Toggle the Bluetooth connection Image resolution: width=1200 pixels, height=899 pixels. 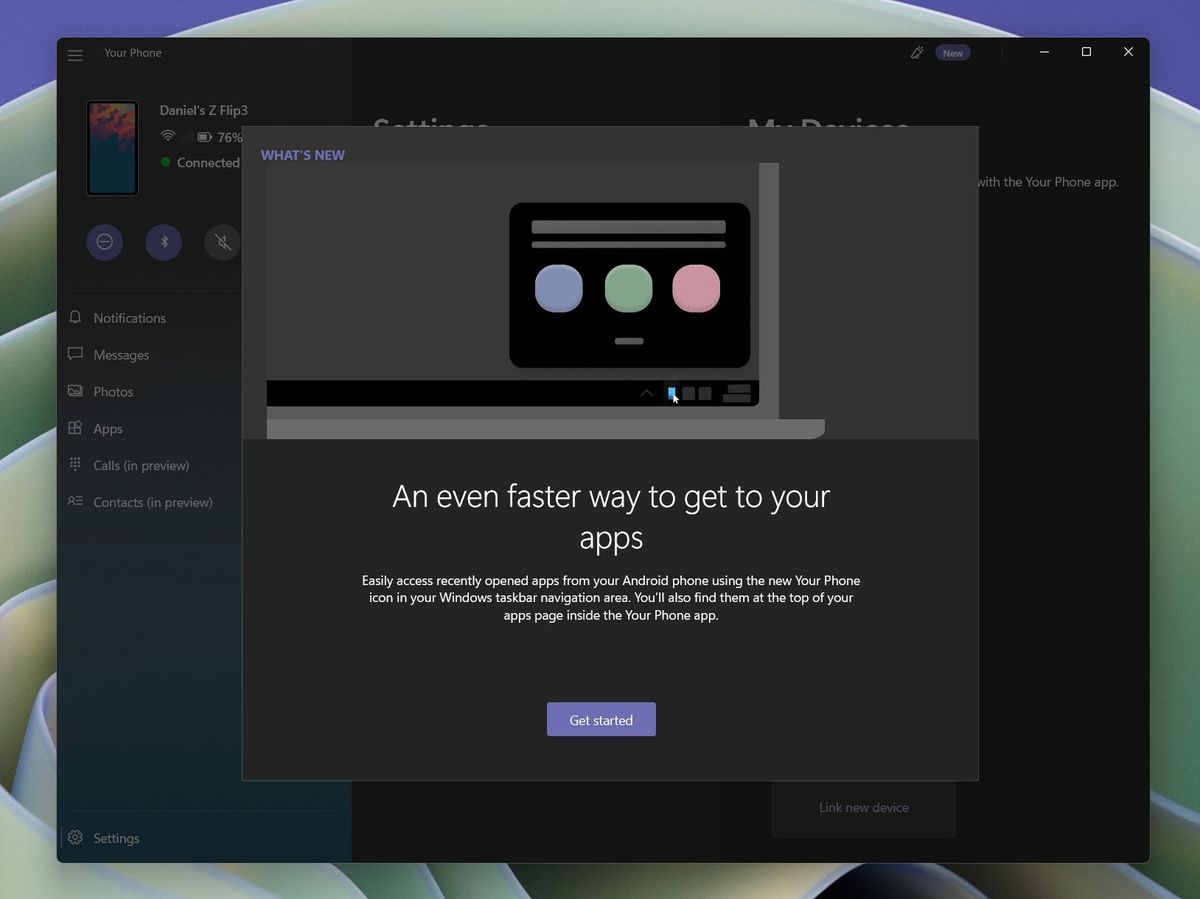[x=163, y=242]
